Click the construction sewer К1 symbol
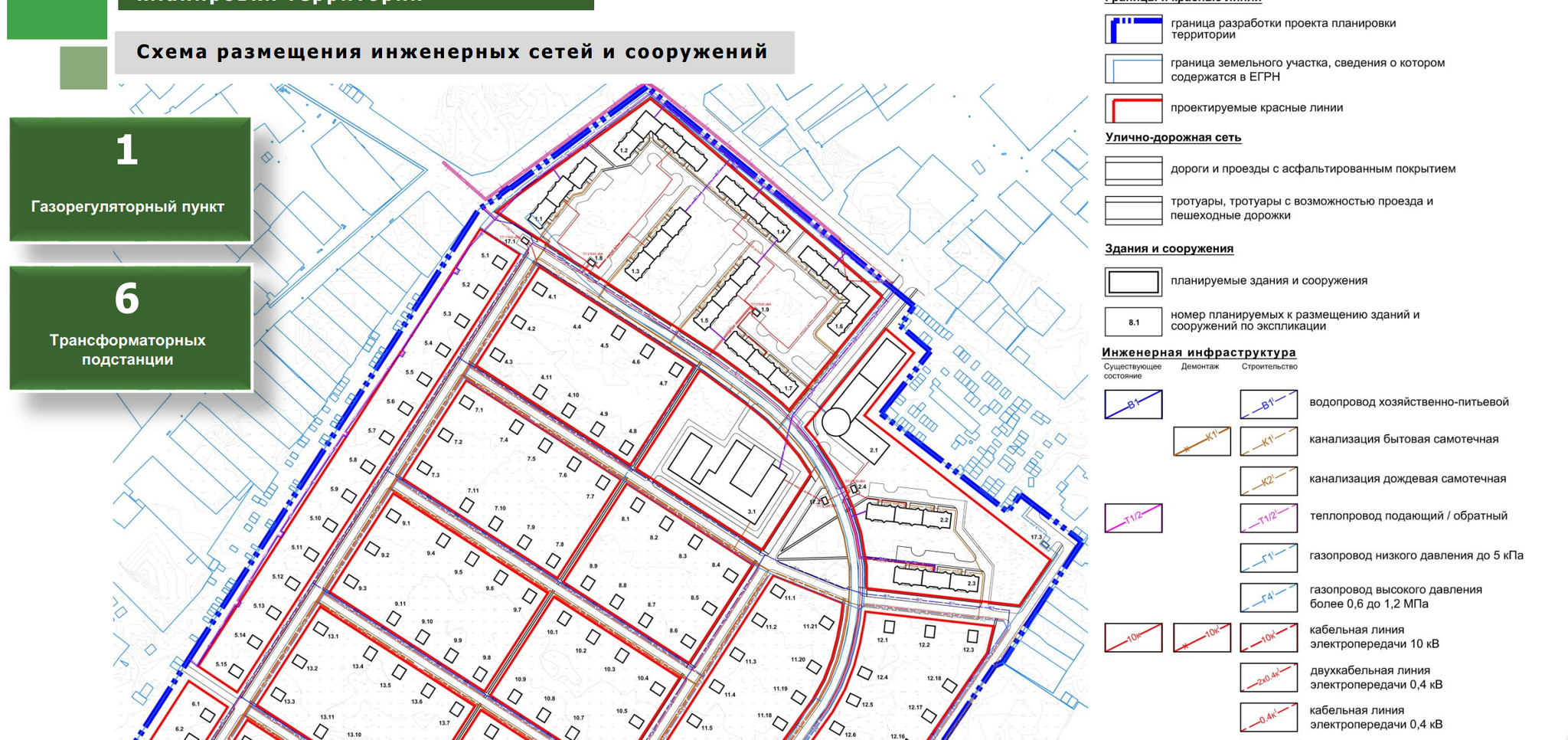1568x740 pixels. click(1269, 441)
